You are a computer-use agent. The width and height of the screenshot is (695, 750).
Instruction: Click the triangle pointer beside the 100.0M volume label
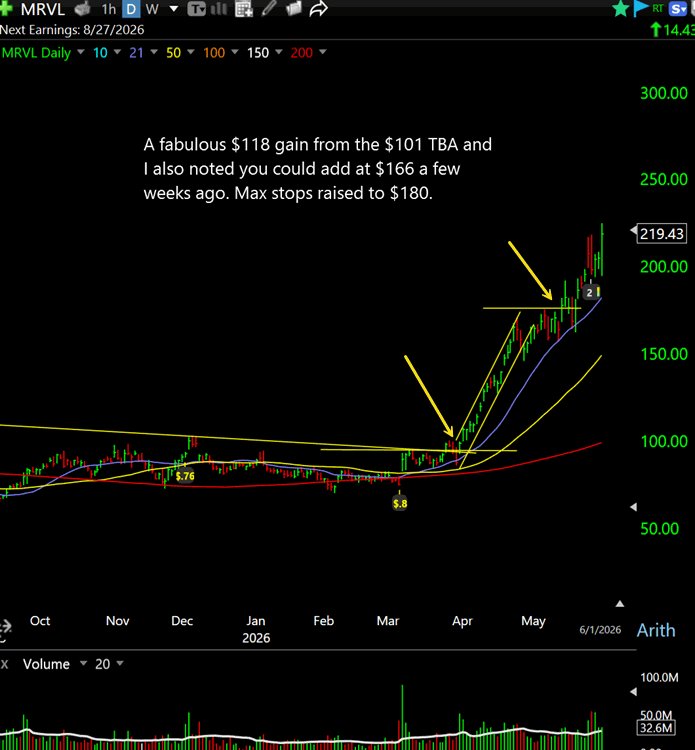point(633,691)
